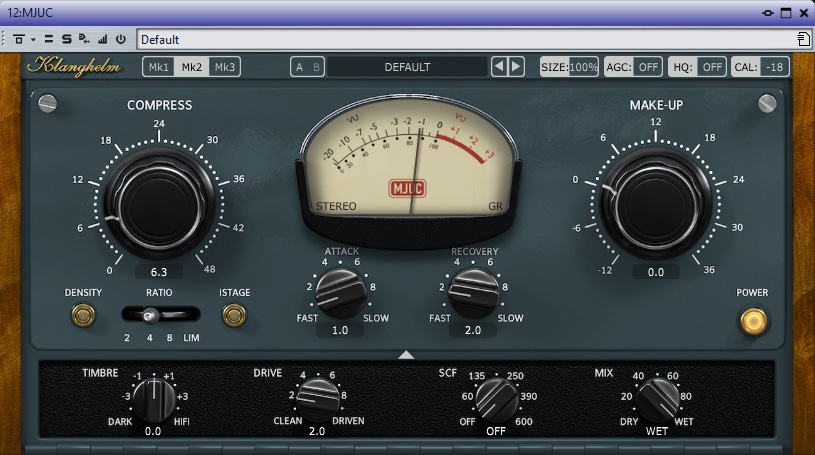Toggle the HQ OFF switch
Viewport: 815px width, 455px height.
click(x=697, y=67)
